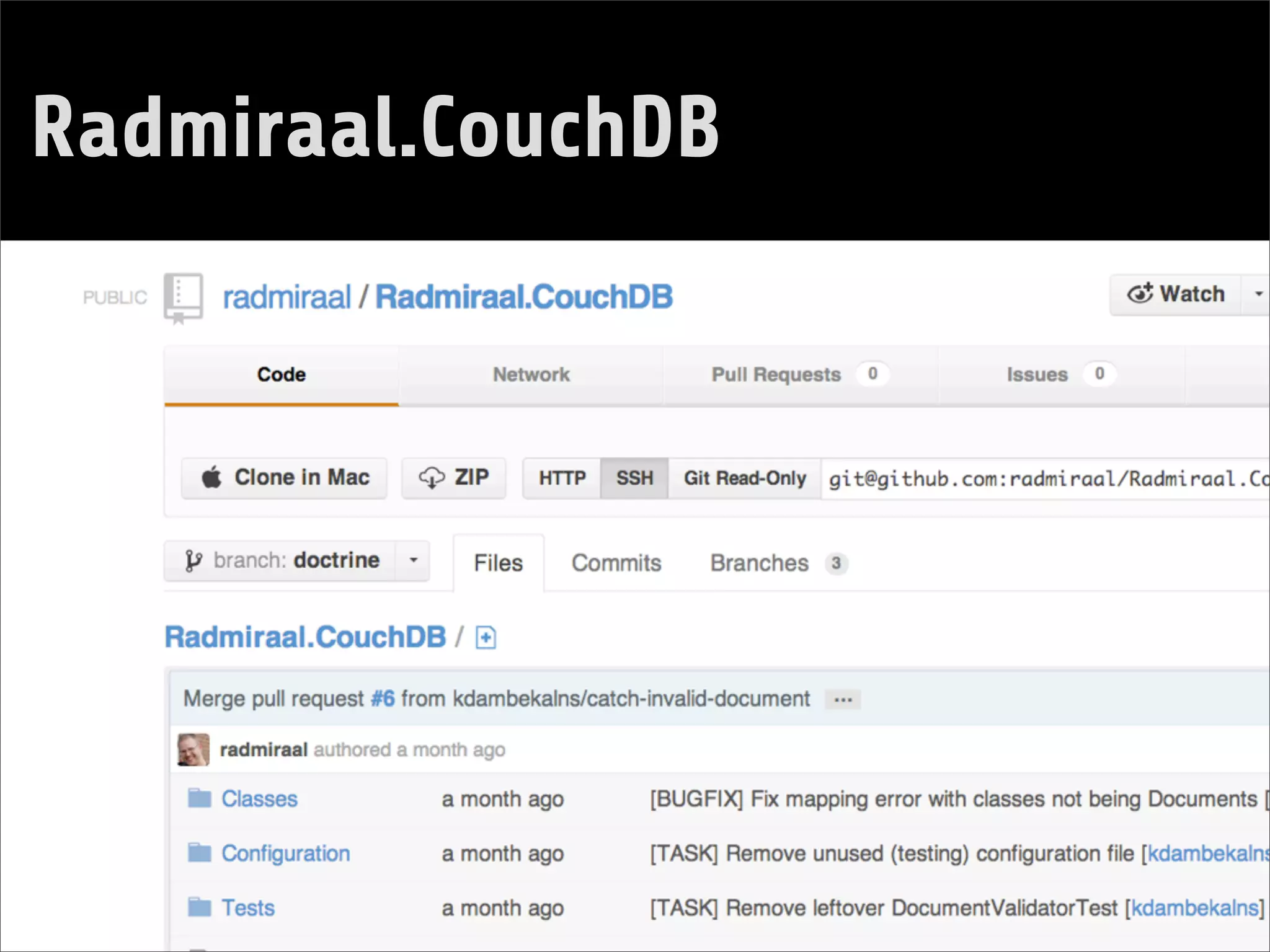Click the new file plus icon
1270x952 pixels.
[x=486, y=637]
